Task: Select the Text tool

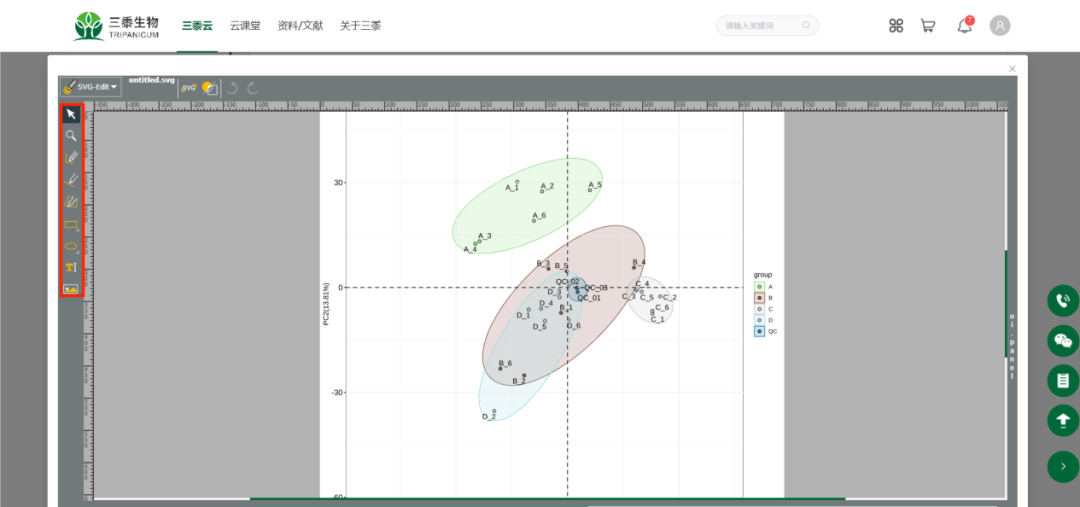Action: 71,267
